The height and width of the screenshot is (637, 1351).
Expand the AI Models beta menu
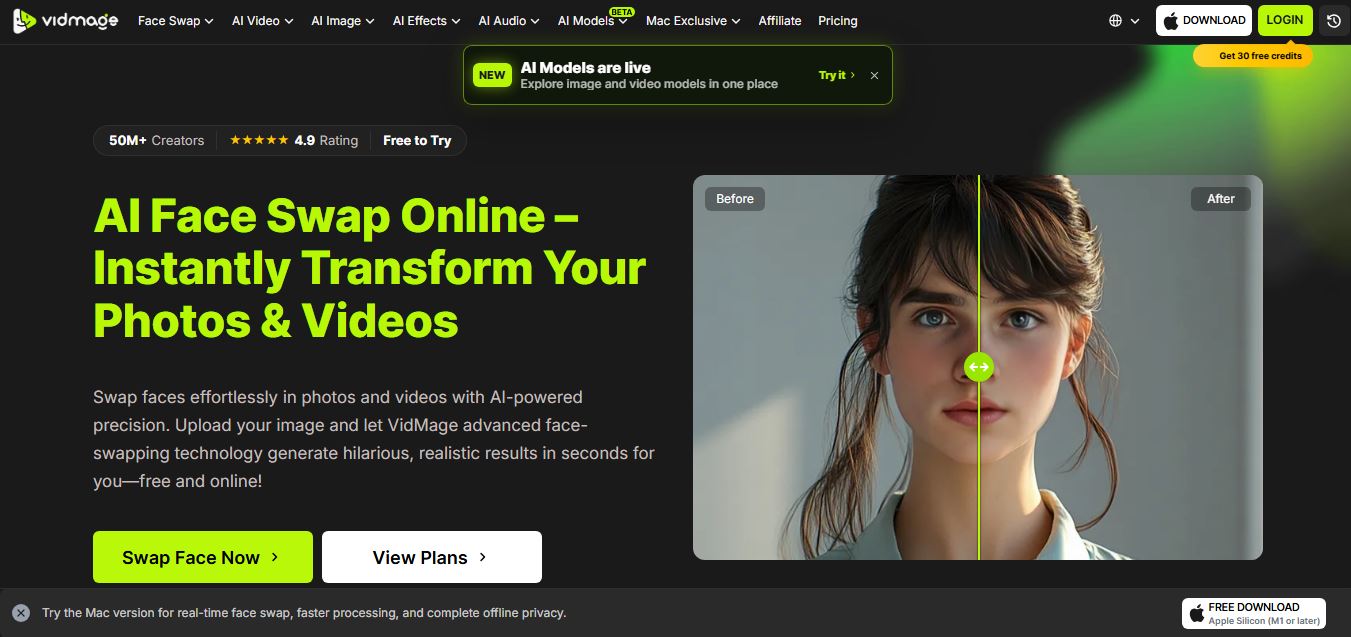point(592,20)
